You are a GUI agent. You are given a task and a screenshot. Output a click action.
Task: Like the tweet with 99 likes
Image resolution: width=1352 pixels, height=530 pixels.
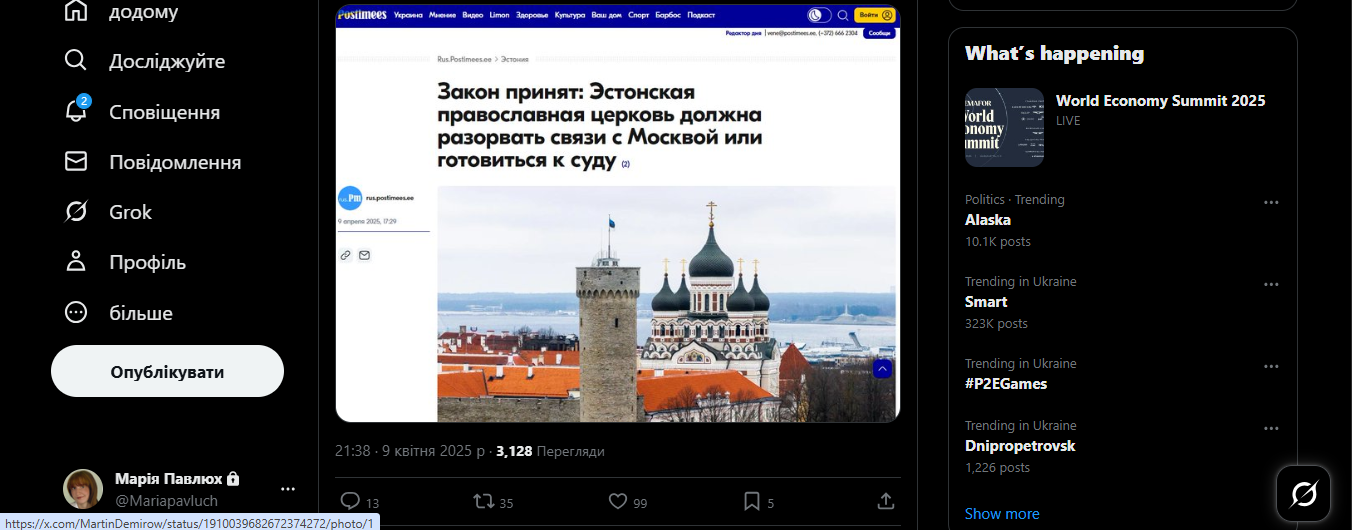point(618,501)
